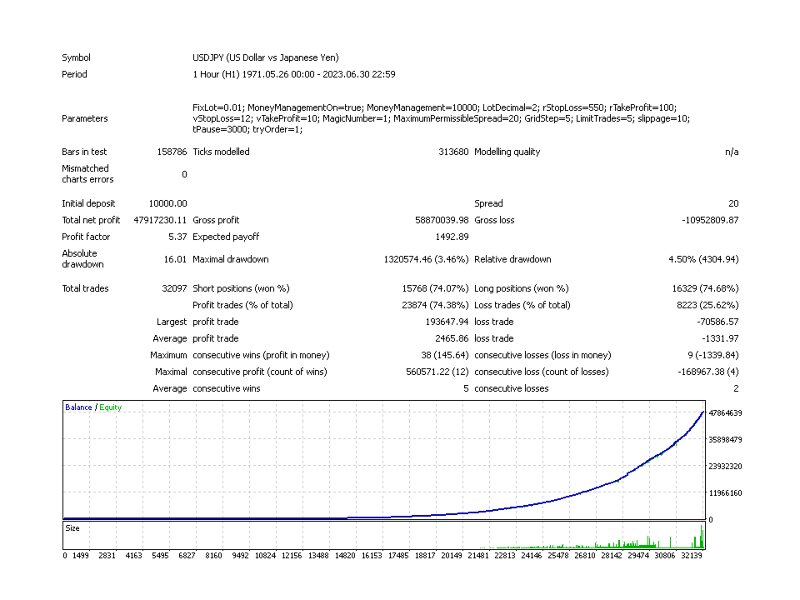Click the "Ticks modelled" label
This screenshot has width=800, height=600.
(x=221, y=152)
